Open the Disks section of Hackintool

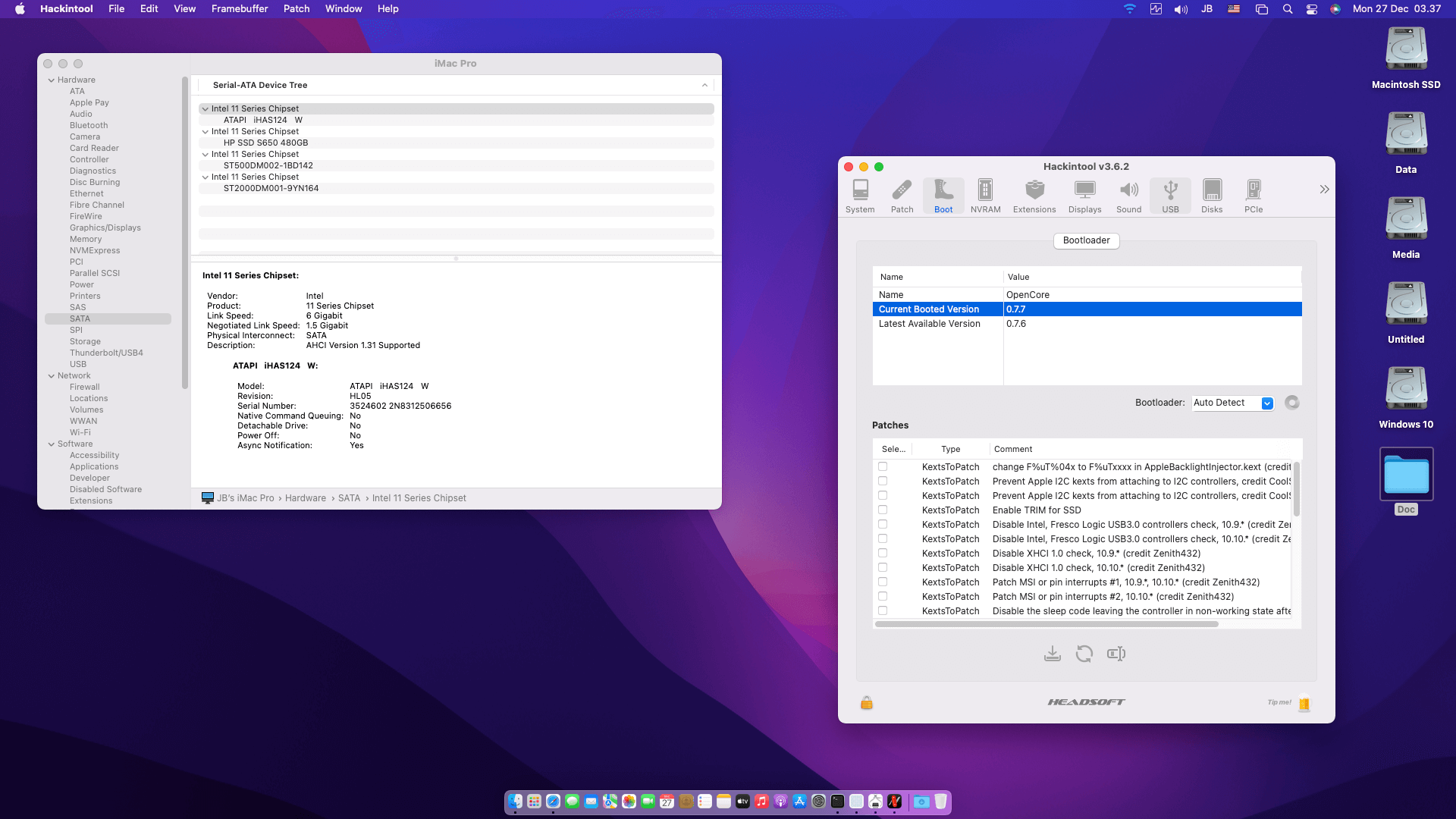[1212, 196]
